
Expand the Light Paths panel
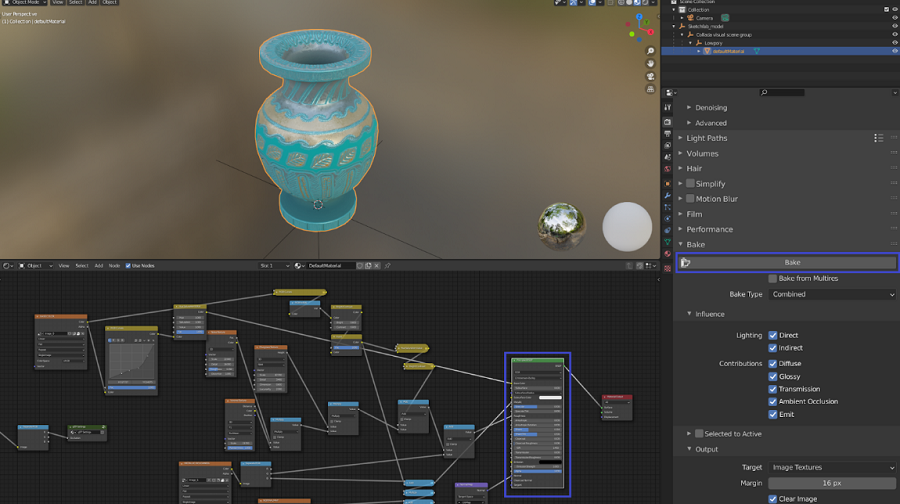pyautogui.click(x=681, y=138)
